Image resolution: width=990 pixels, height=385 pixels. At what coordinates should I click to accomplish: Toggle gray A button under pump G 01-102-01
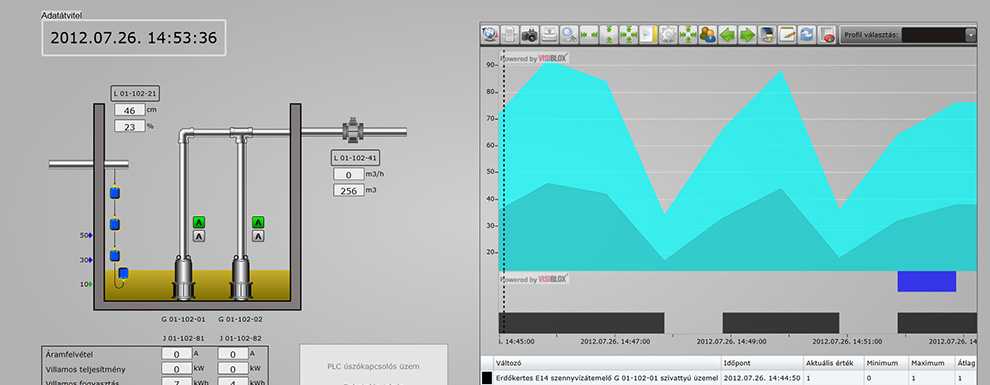click(x=199, y=237)
